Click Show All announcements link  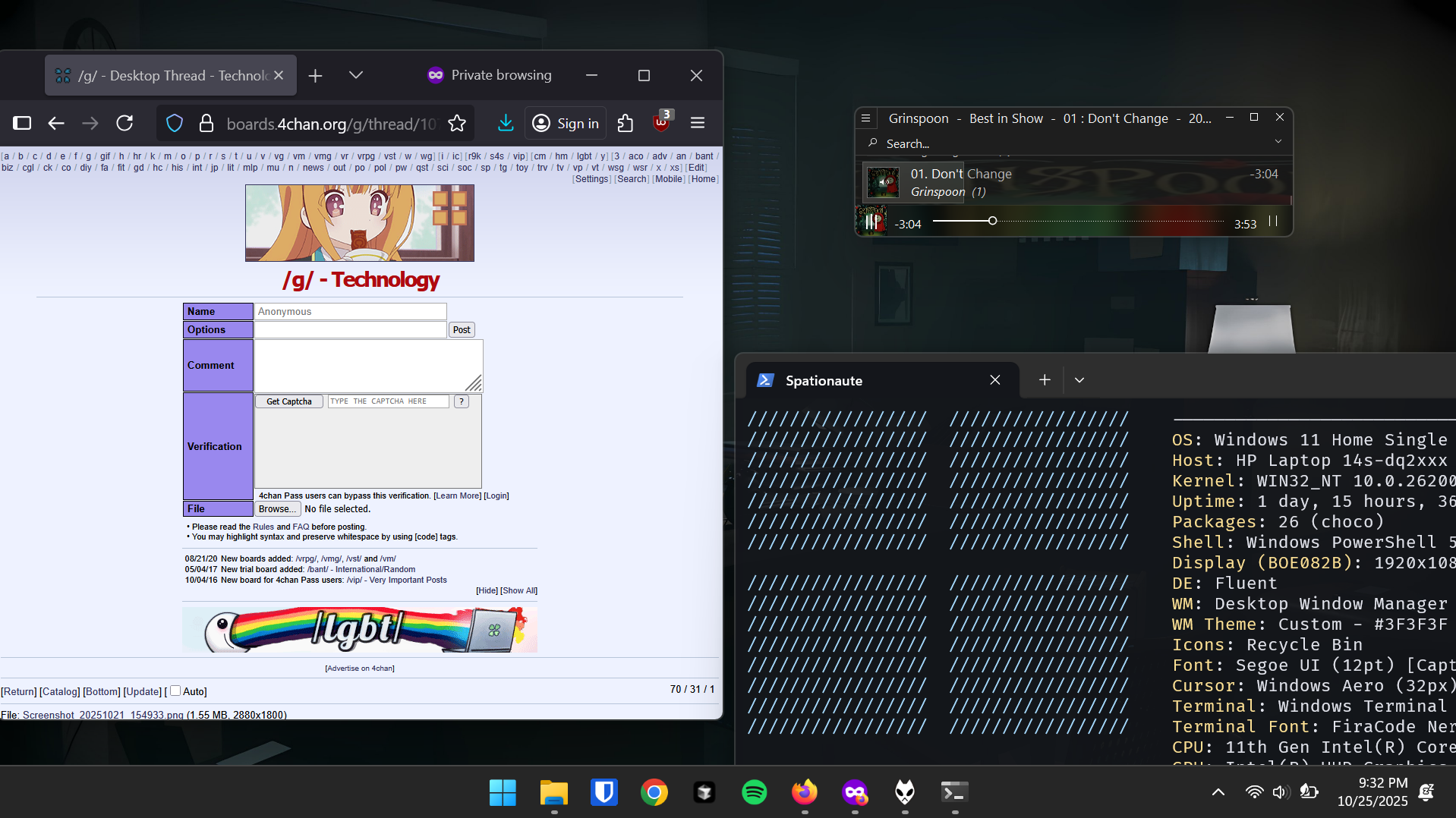pos(518,591)
